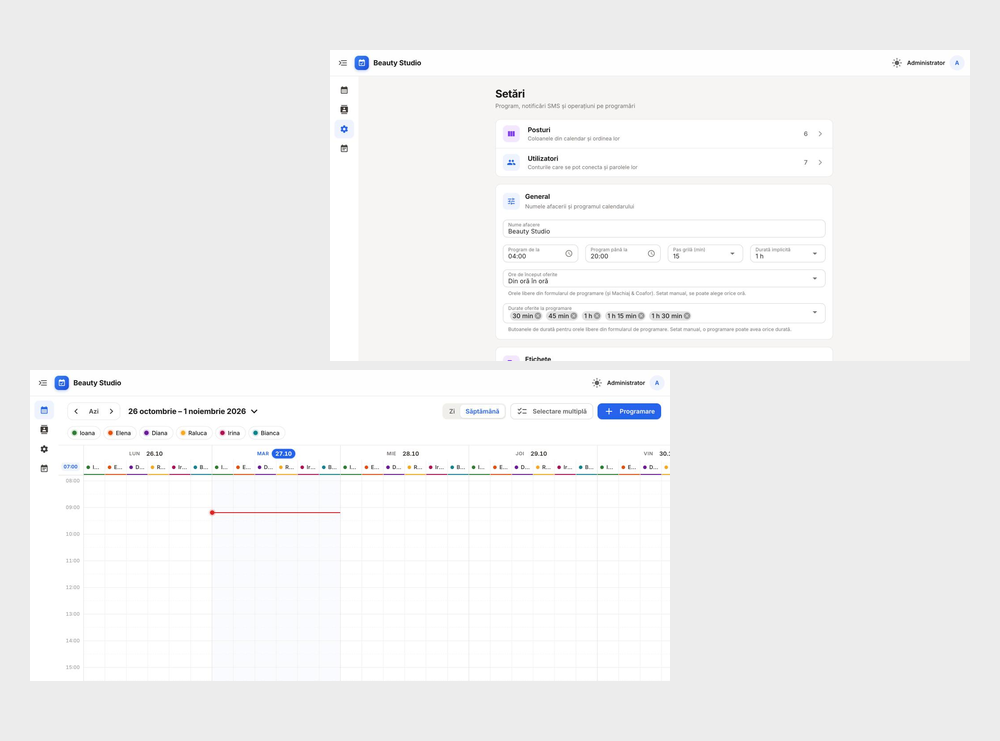Viewport: 1000px width, 741px height.
Task: Click the Nume afacere input field
Action: pyautogui.click(x=664, y=229)
